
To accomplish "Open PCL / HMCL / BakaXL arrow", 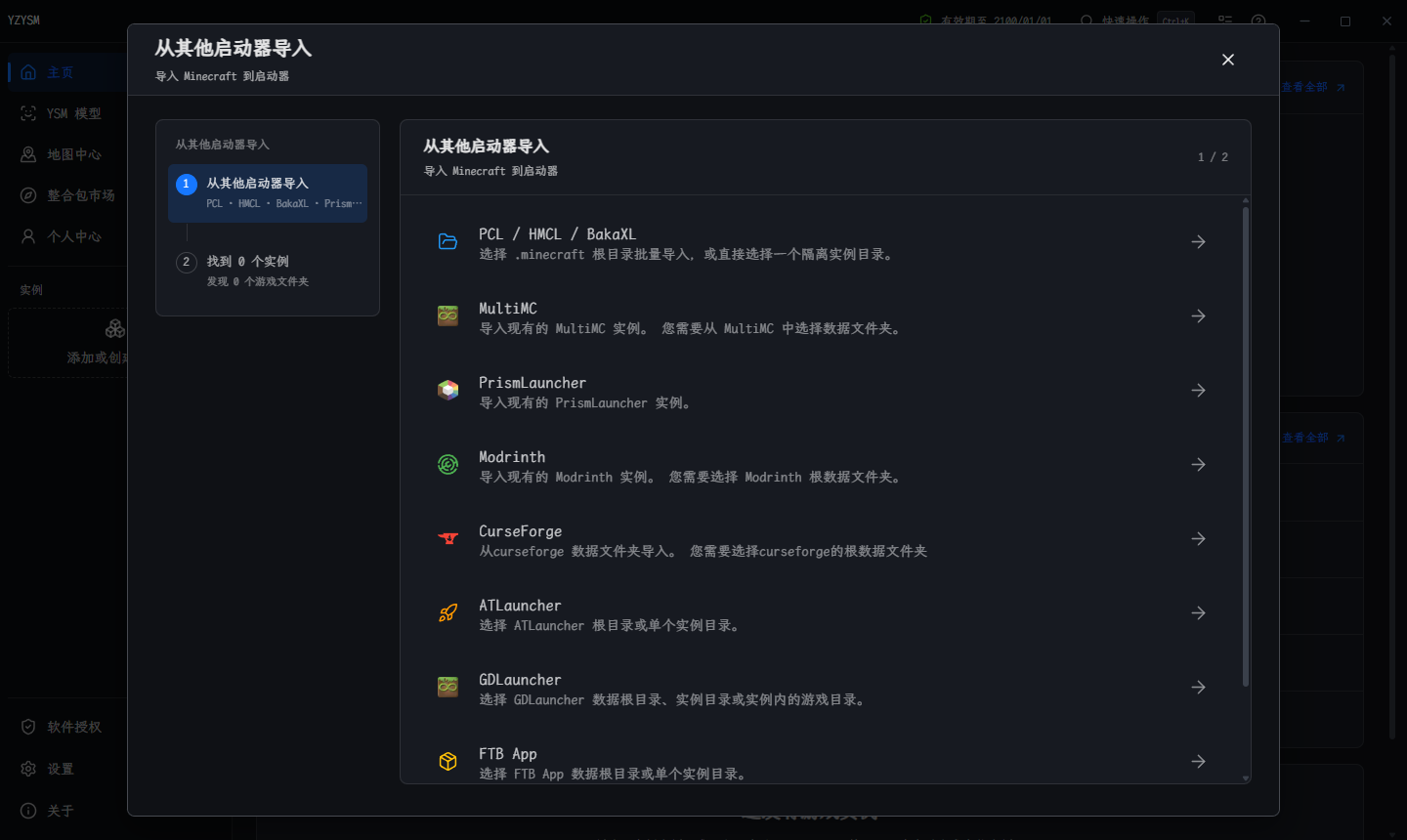I will pos(1198,242).
